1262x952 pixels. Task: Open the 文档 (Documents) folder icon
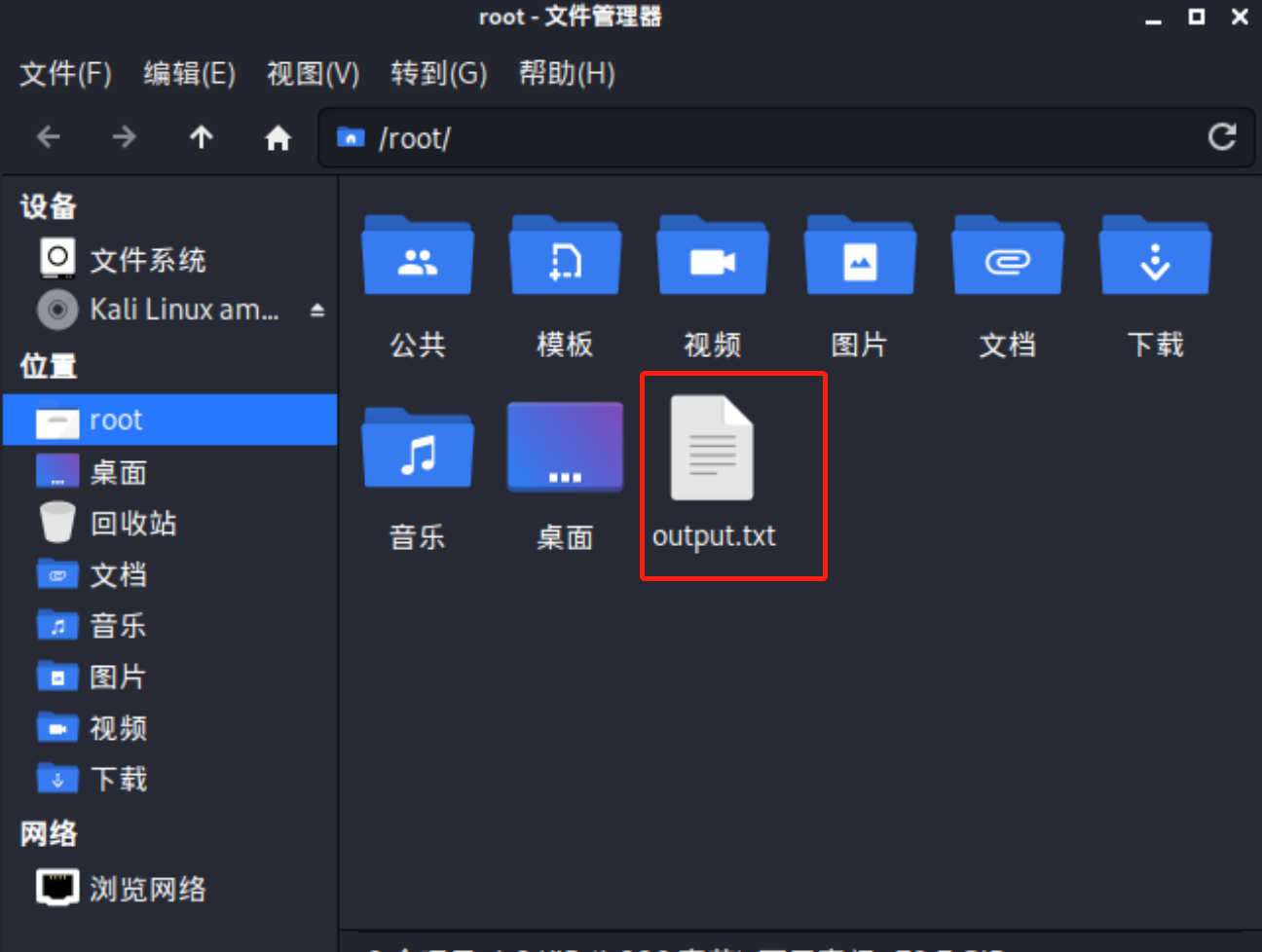click(x=1007, y=255)
